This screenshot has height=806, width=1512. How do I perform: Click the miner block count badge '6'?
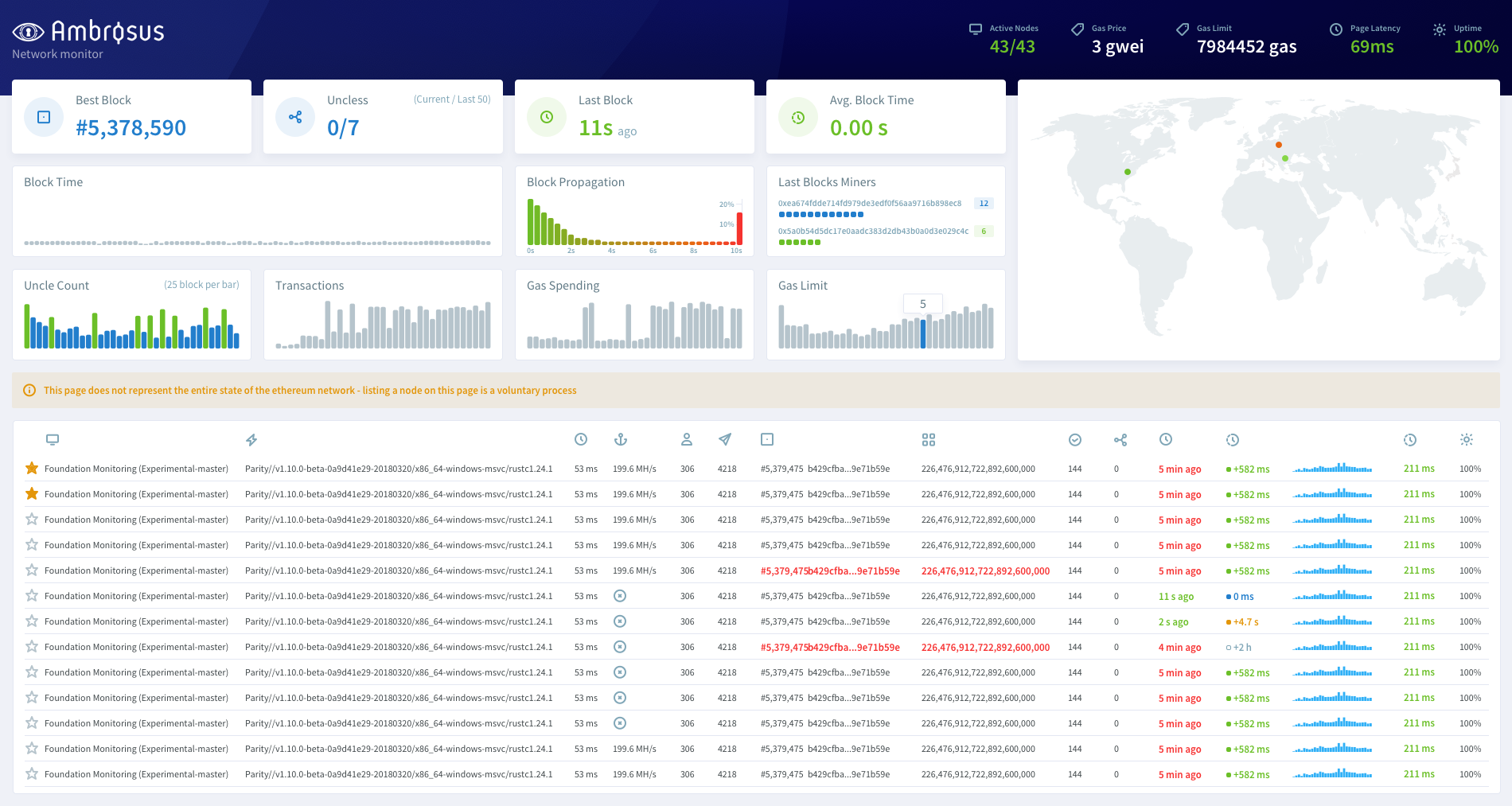pos(984,232)
